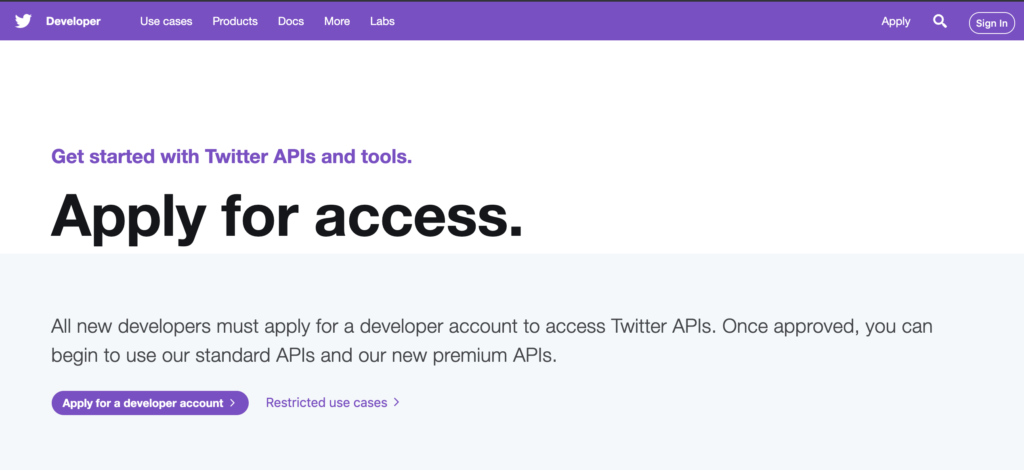This screenshot has width=1024, height=470.
Task: Click Apply in the top navigation bar
Action: click(895, 22)
